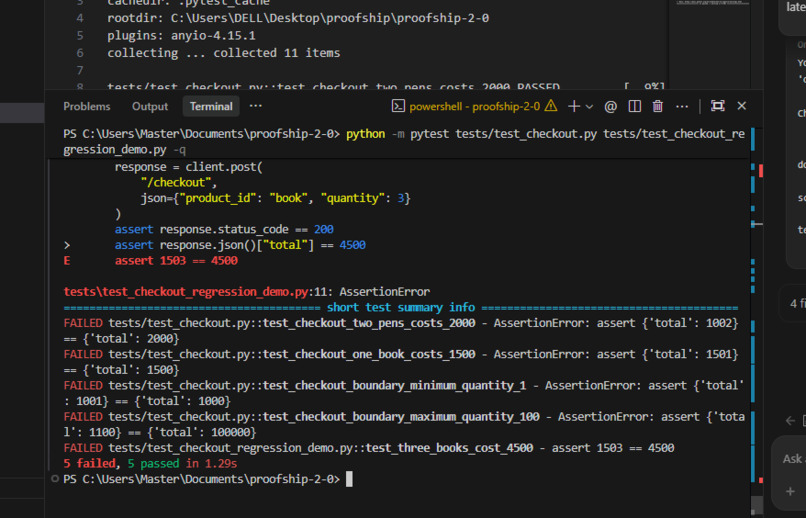This screenshot has height=518, width=806.
Task: Click the circle marker before the last prompt
Action: [55, 479]
